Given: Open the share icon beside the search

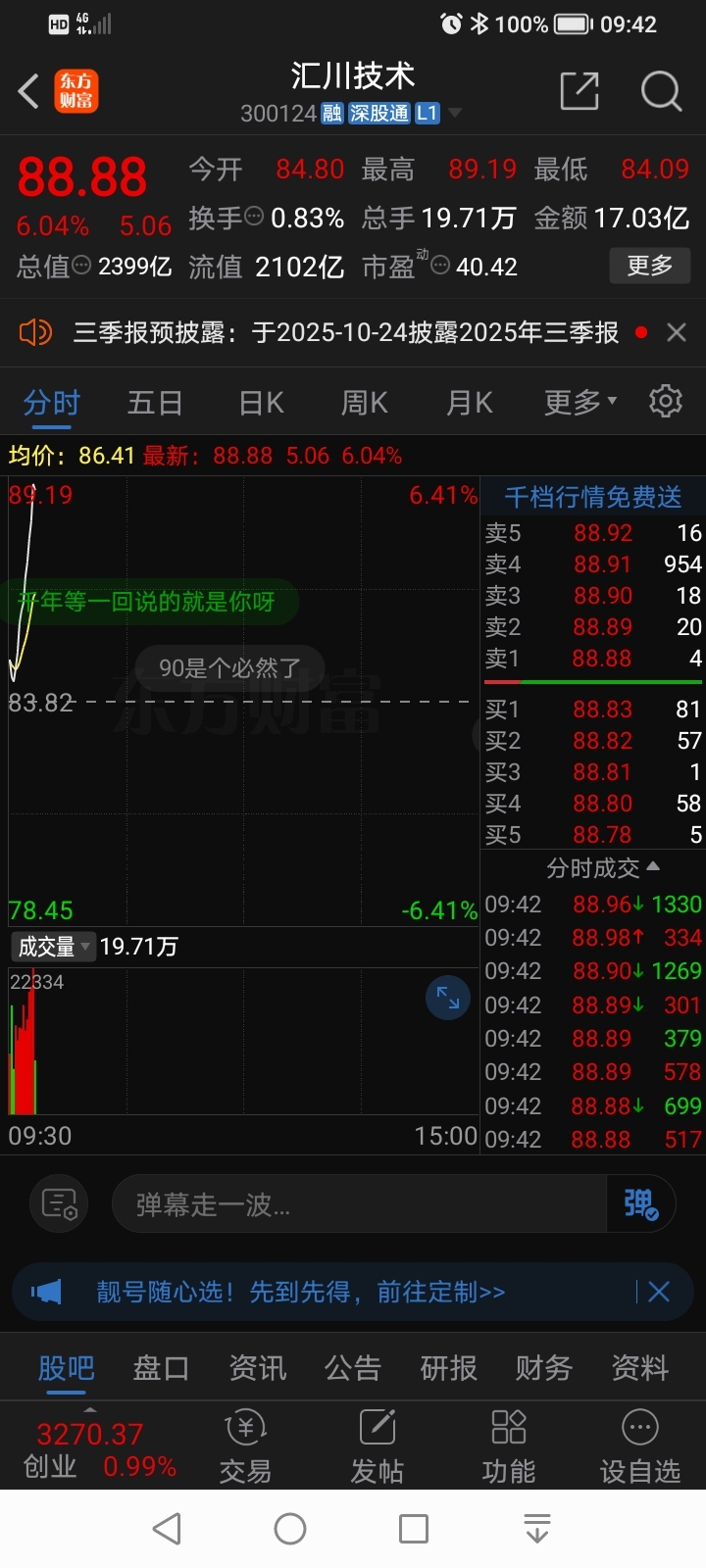Looking at the screenshot, I should tap(580, 91).
